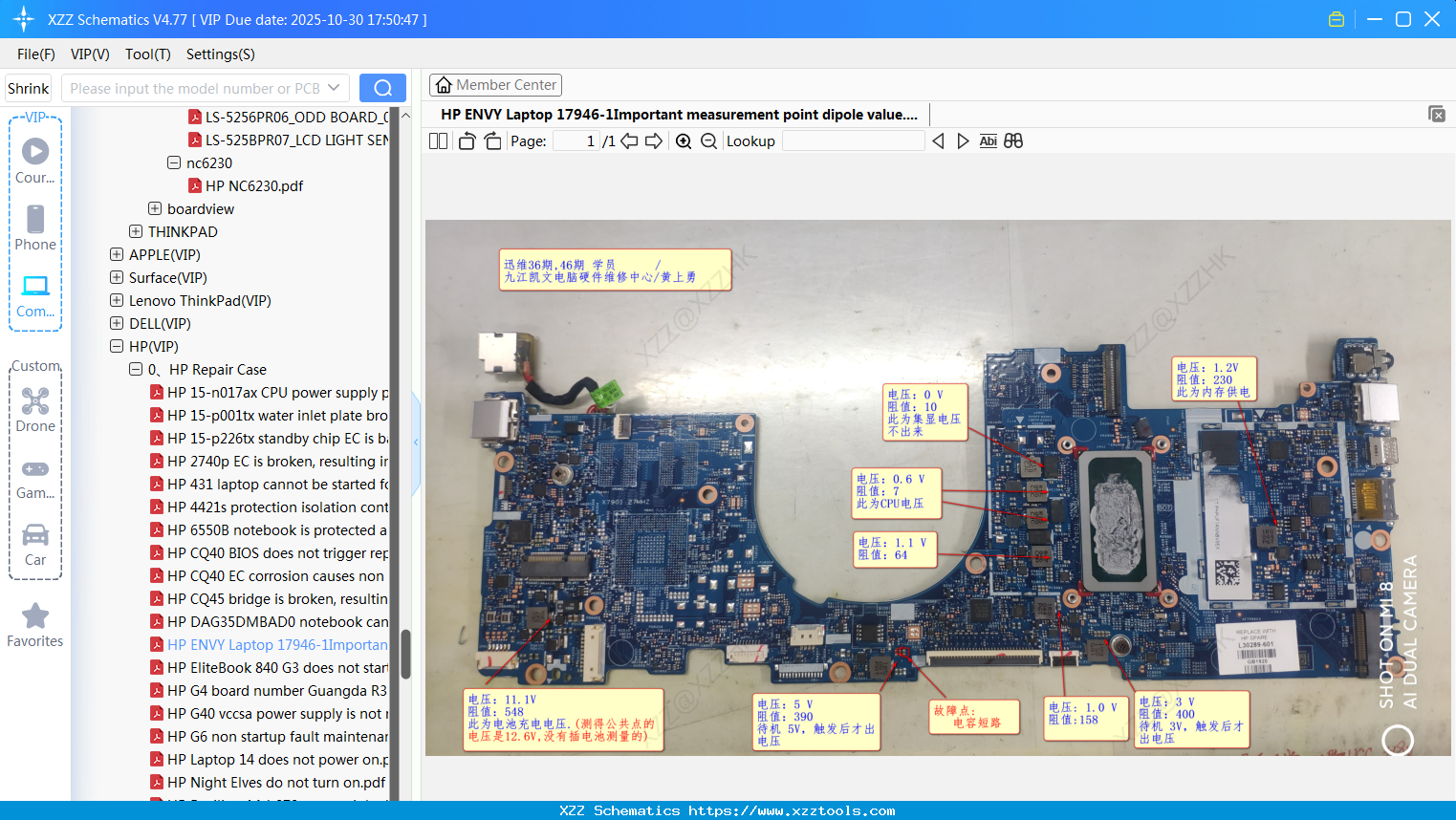
Task: Click the xzztools.com website link
Action: click(x=792, y=810)
